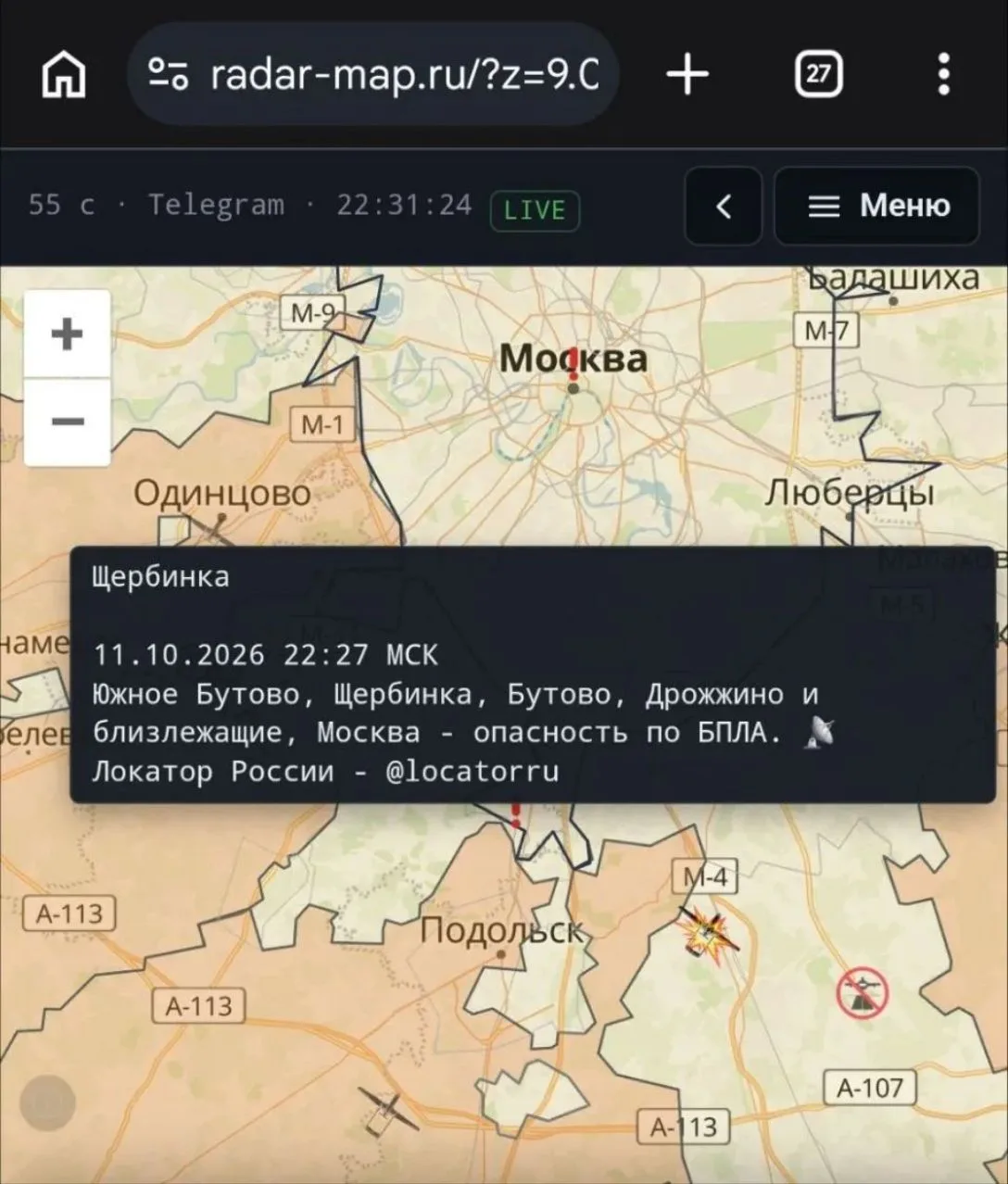The width and height of the screenshot is (1008, 1184).
Task: Open site settings icon in address bar
Action: [x=170, y=74]
